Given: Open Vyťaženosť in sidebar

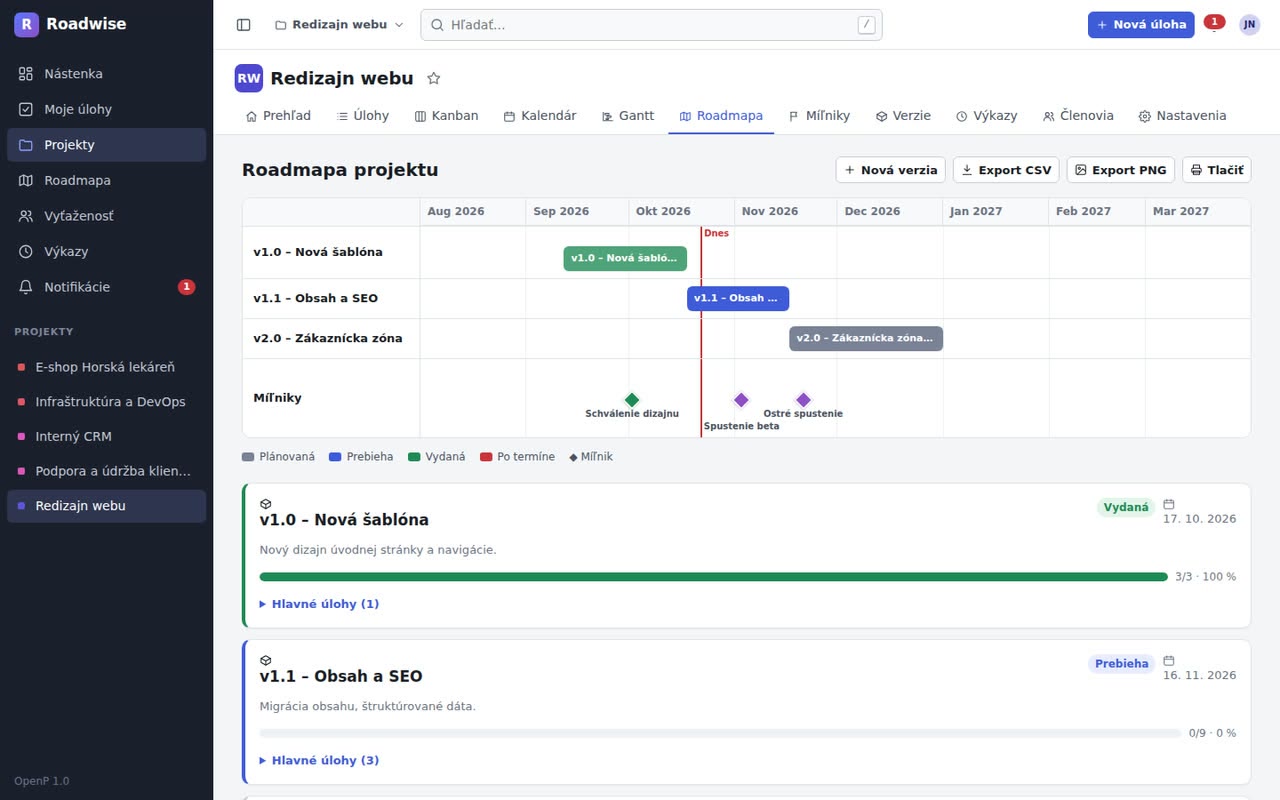Looking at the screenshot, I should (106, 216).
